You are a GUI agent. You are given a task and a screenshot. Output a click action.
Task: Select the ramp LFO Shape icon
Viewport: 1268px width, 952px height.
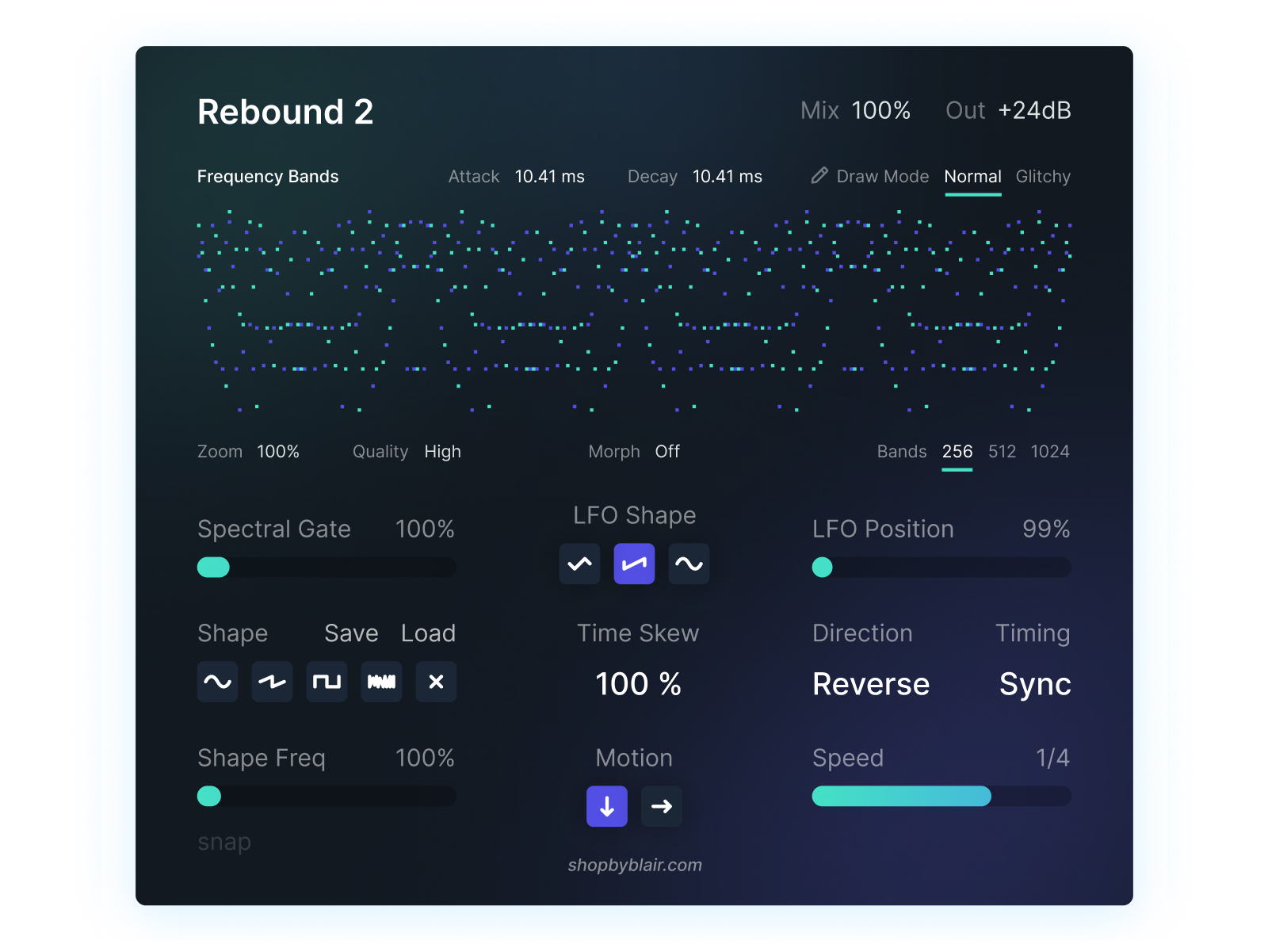click(x=634, y=564)
